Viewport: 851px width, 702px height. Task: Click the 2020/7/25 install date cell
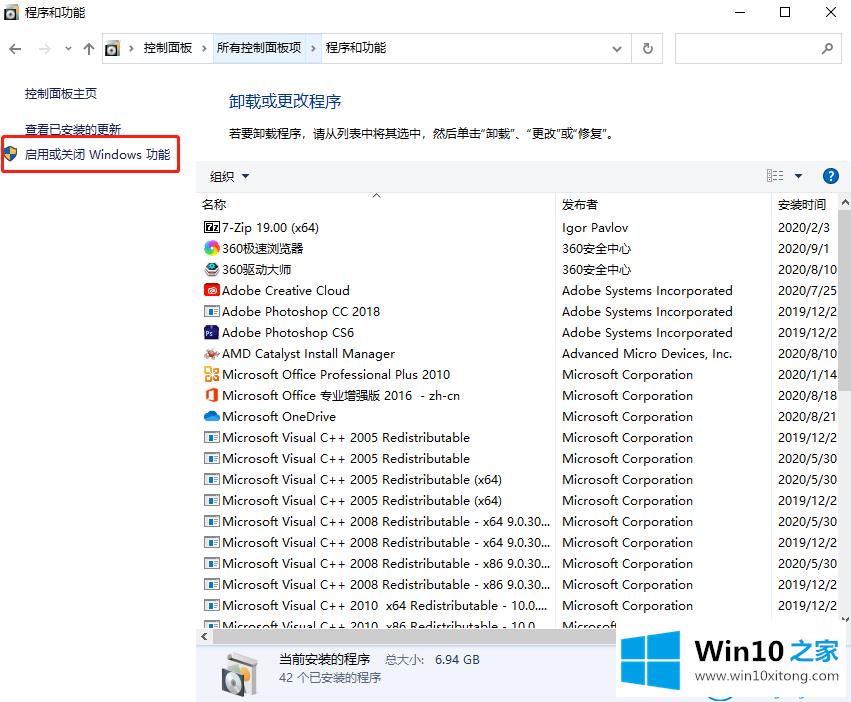tap(807, 291)
